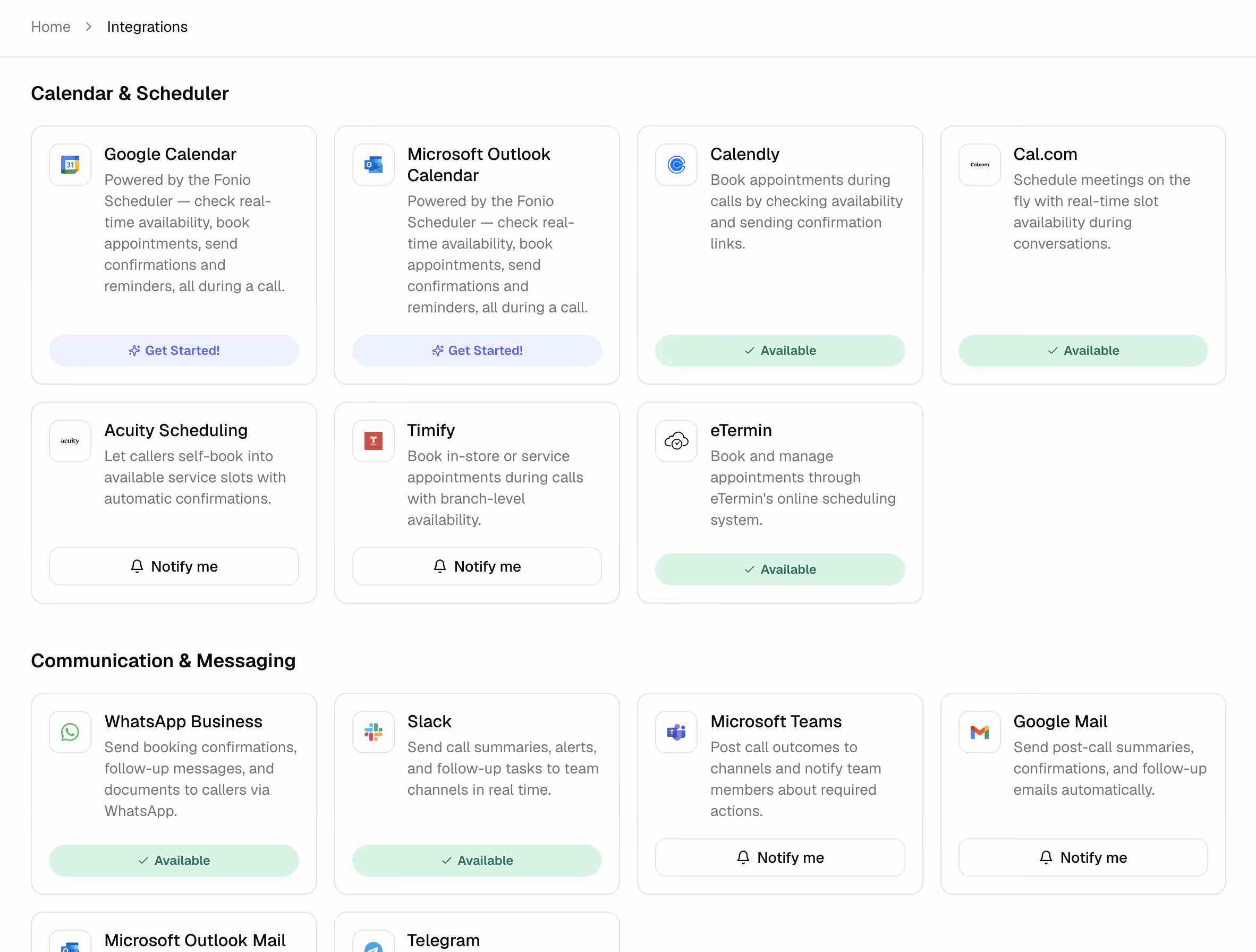
Task: Click Available button on Slack card
Action: click(477, 860)
